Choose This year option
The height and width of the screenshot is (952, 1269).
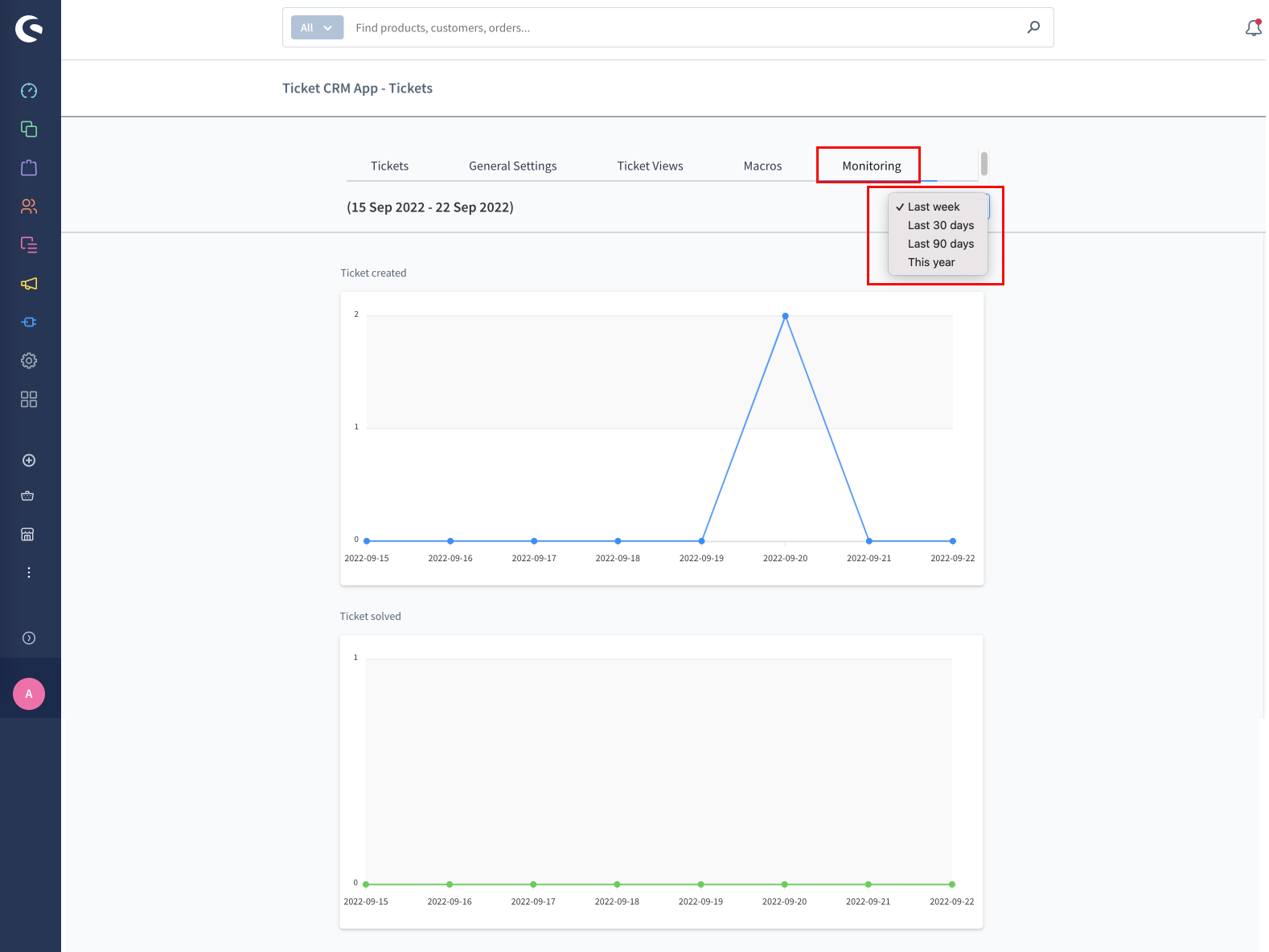(938, 262)
